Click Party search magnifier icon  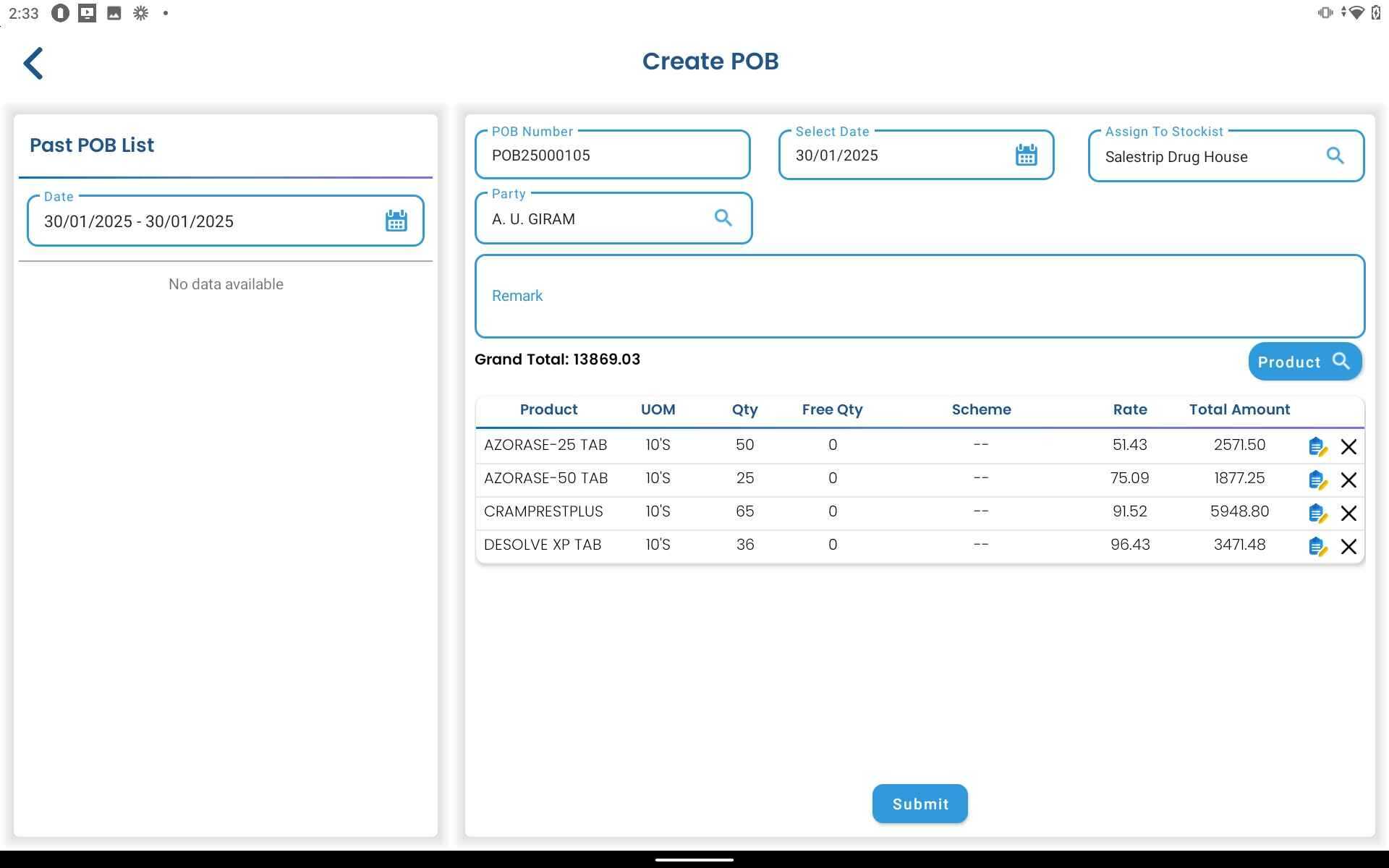(723, 218)
